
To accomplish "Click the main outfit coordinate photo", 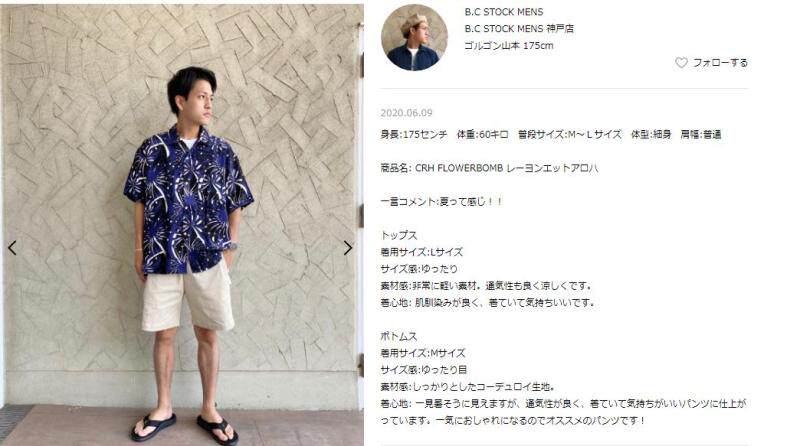I will (182, 225).
